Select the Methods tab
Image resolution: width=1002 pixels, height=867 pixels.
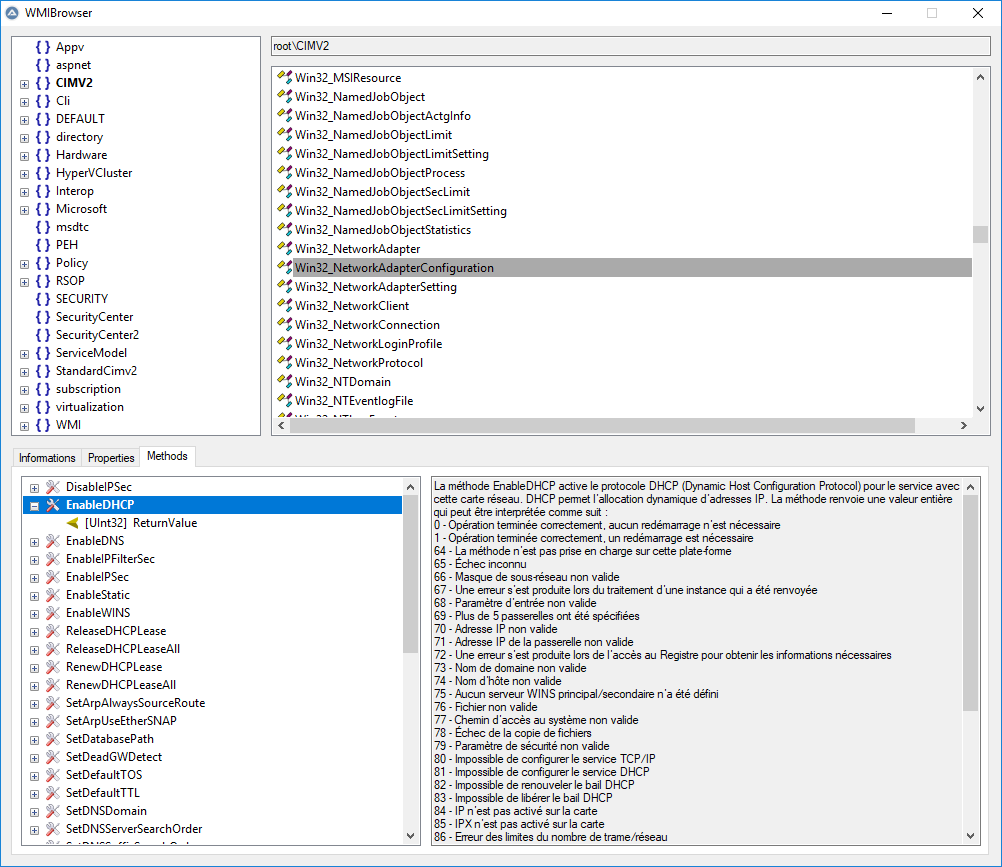coord(167,456)
